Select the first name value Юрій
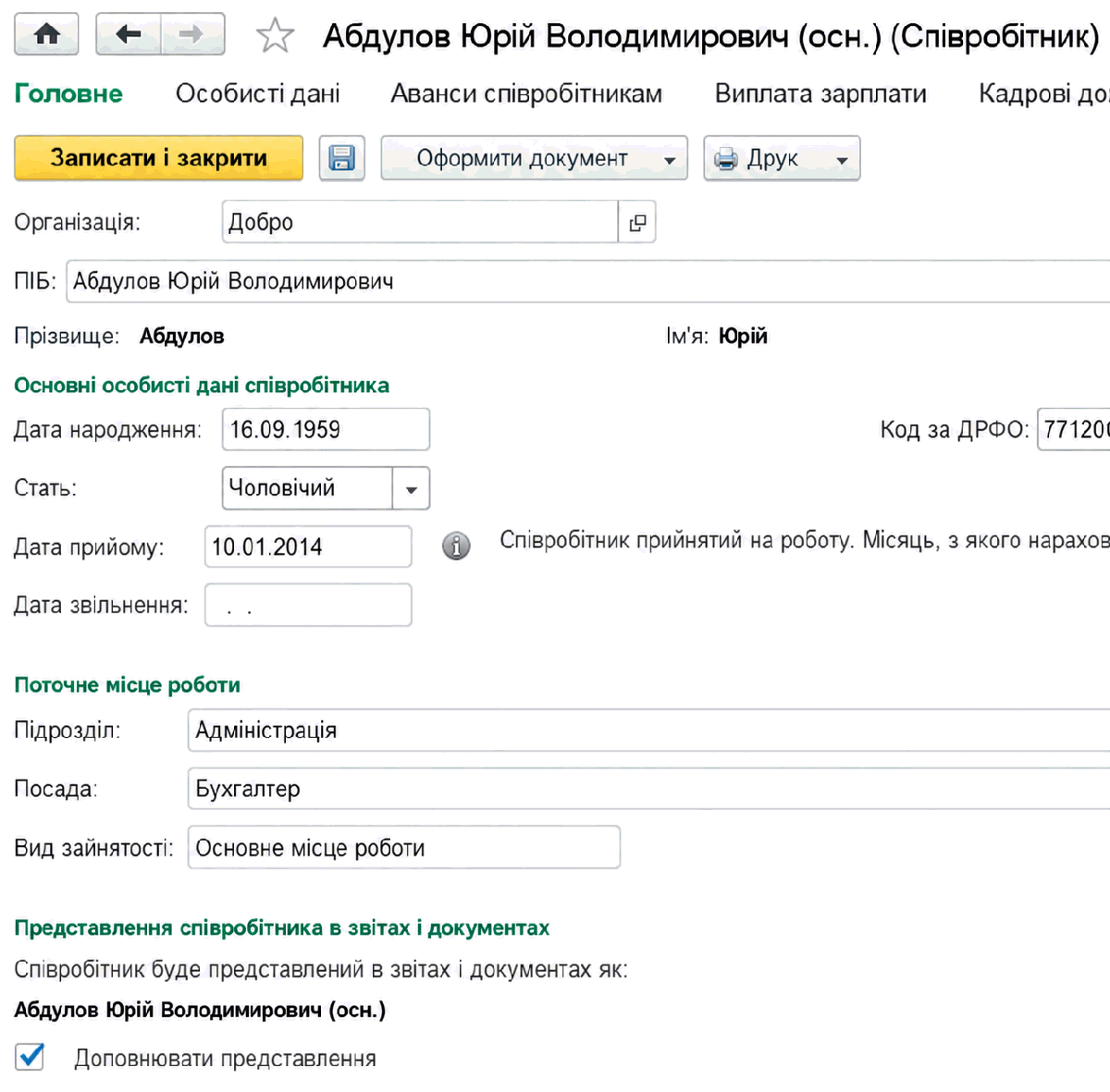This screenshot has width=1110, height=1092. click(743, 337)
